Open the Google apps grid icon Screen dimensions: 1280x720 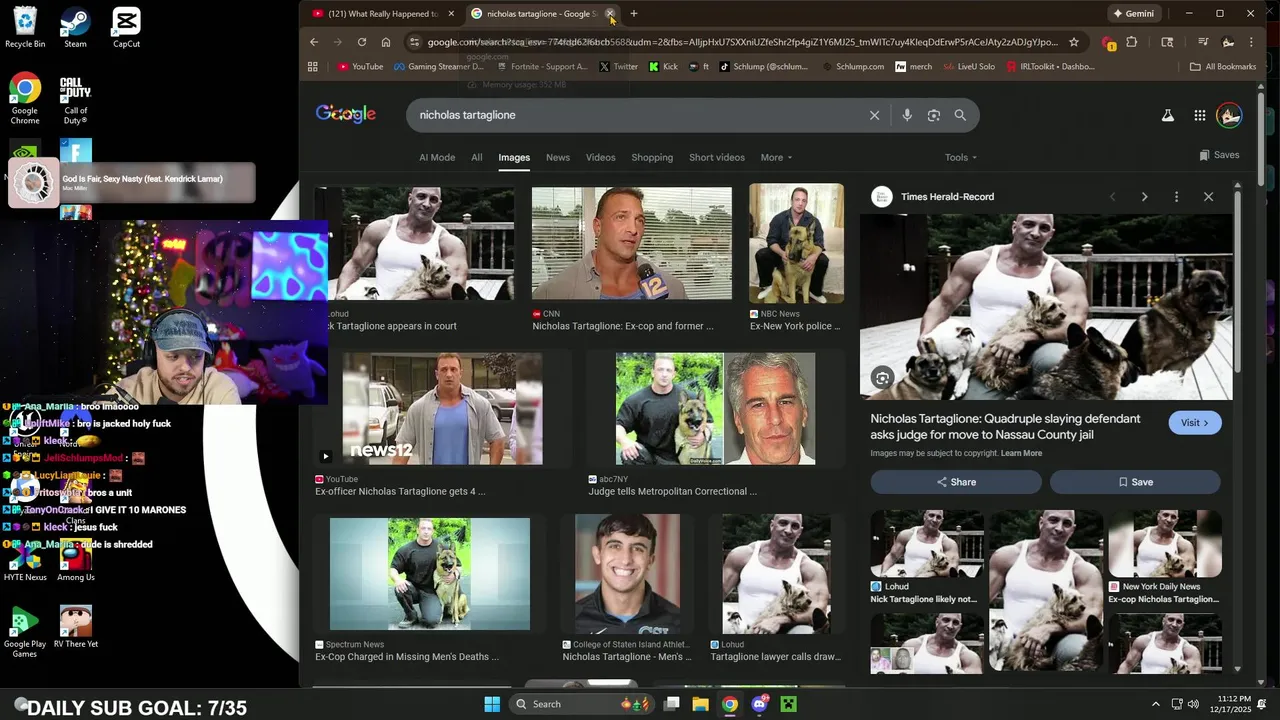[x=1200, y=116]
